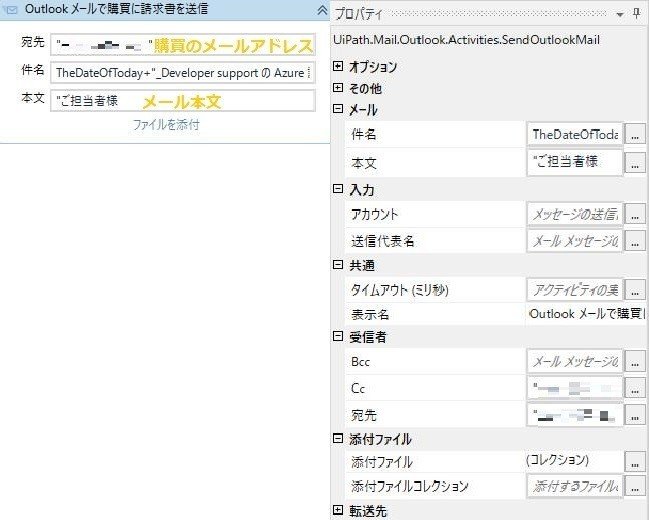This screenshot has height=520, width=649.
Task: Edit the 宛先 field in activity
Action: point(183,45)
